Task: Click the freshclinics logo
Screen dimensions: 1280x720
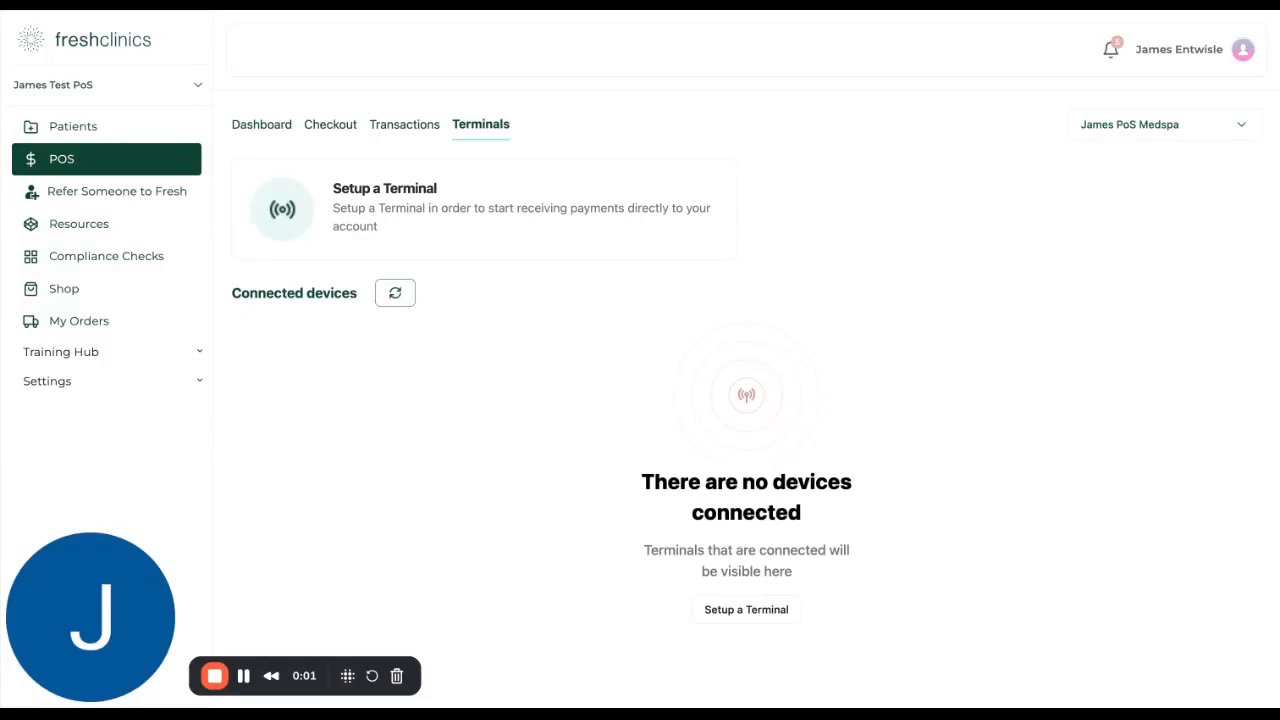Action: coord(85,40)
